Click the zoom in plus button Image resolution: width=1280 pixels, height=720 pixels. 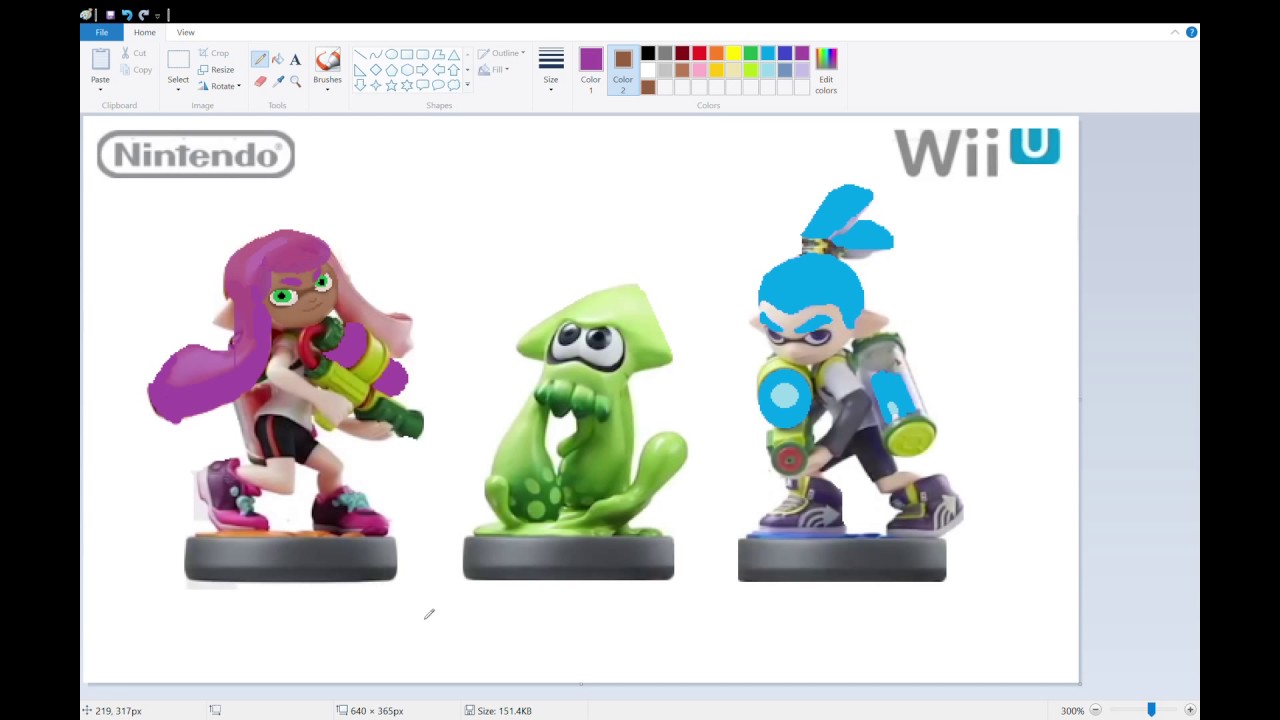click(1190, 710)
